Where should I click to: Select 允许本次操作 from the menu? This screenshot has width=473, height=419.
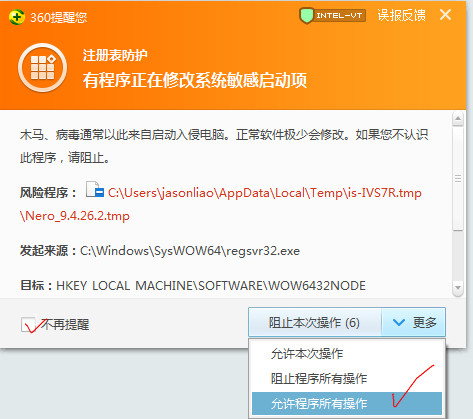[x=307, y=354]
